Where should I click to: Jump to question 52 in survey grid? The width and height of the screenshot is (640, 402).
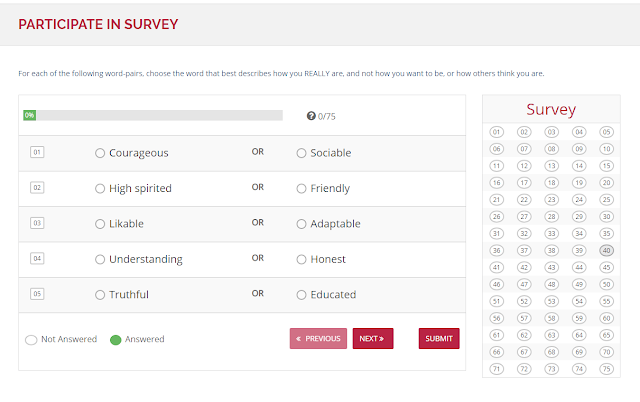[x=524, y=301]
